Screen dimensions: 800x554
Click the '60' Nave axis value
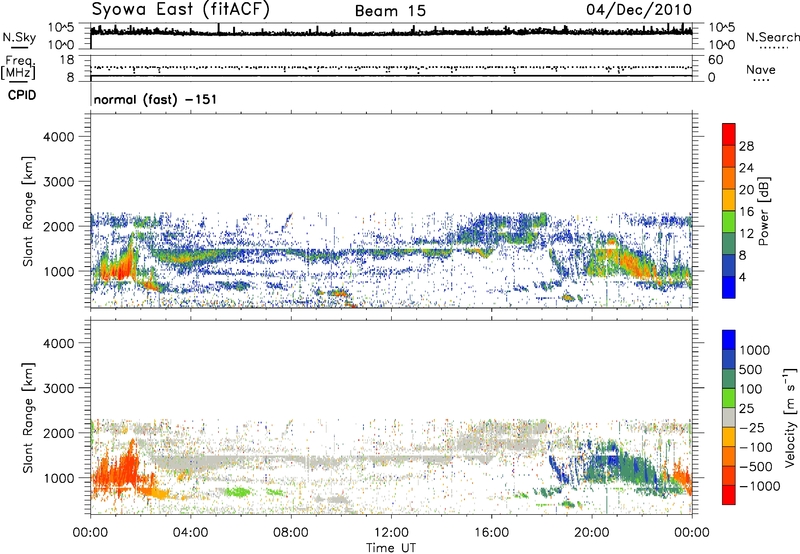715,60
